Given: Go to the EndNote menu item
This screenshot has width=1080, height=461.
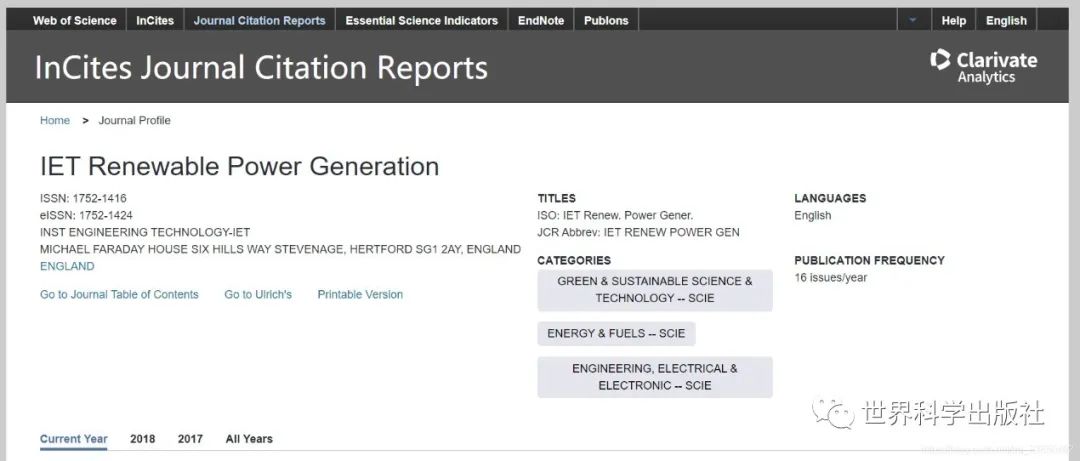Looking at the screenshot, I should (x=541, y=20).
